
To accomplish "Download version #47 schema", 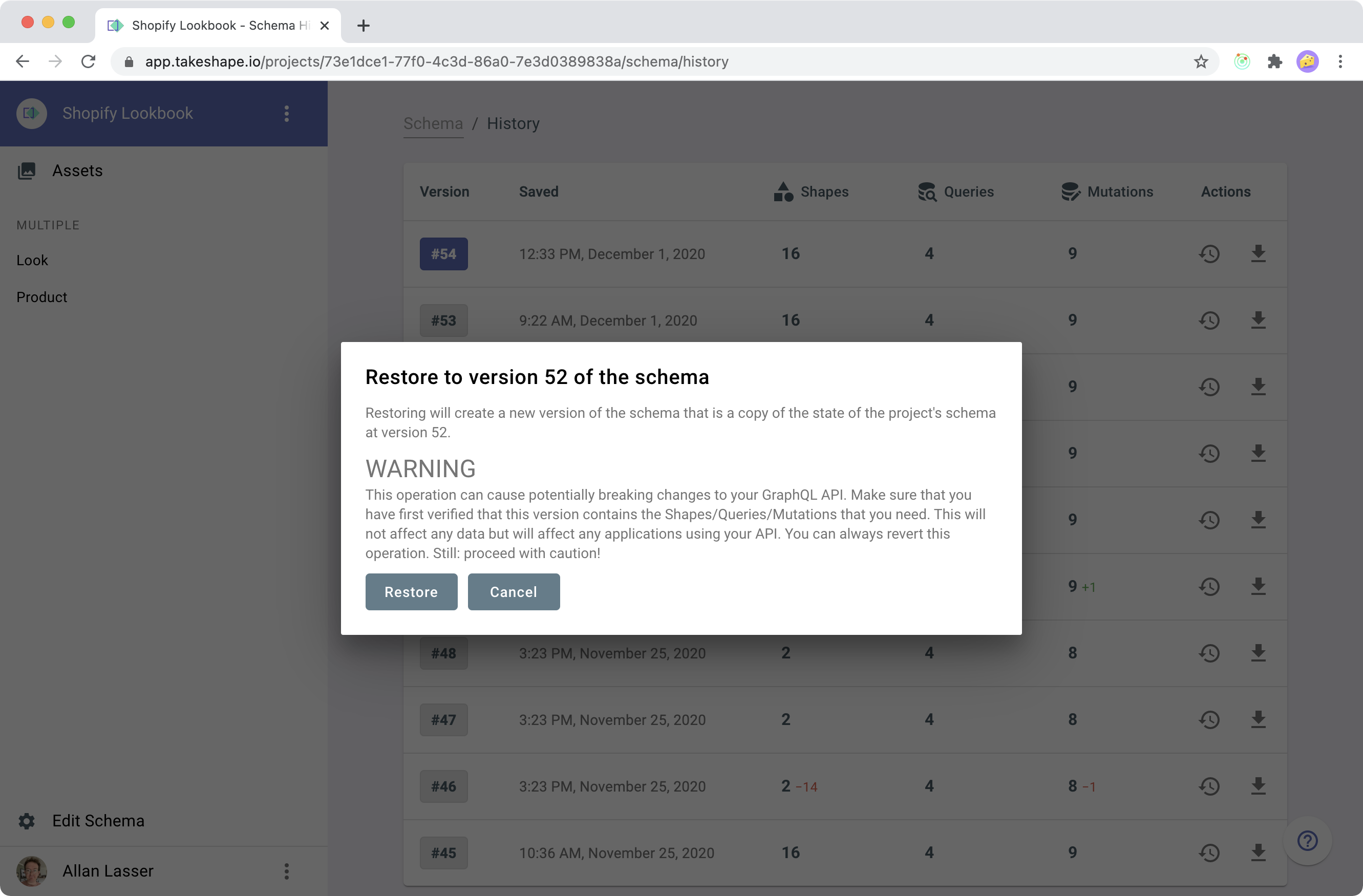I will [x=1258, y=720].
